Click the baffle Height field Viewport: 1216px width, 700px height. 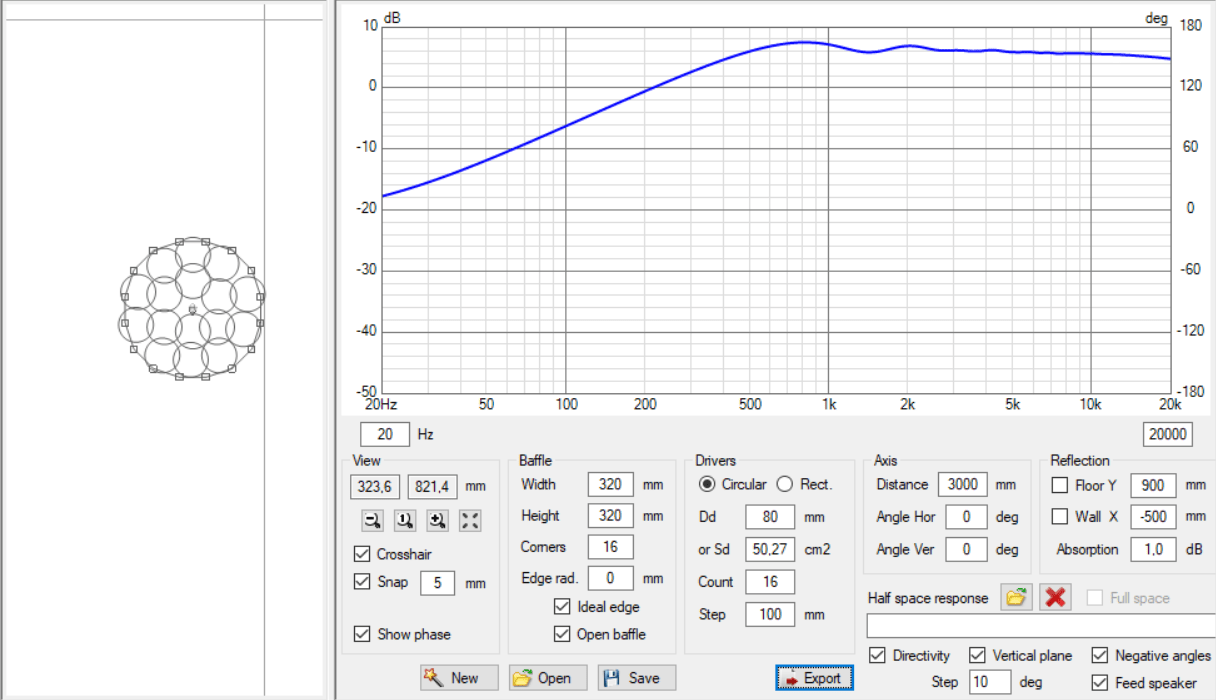click(x=611, y=516)
